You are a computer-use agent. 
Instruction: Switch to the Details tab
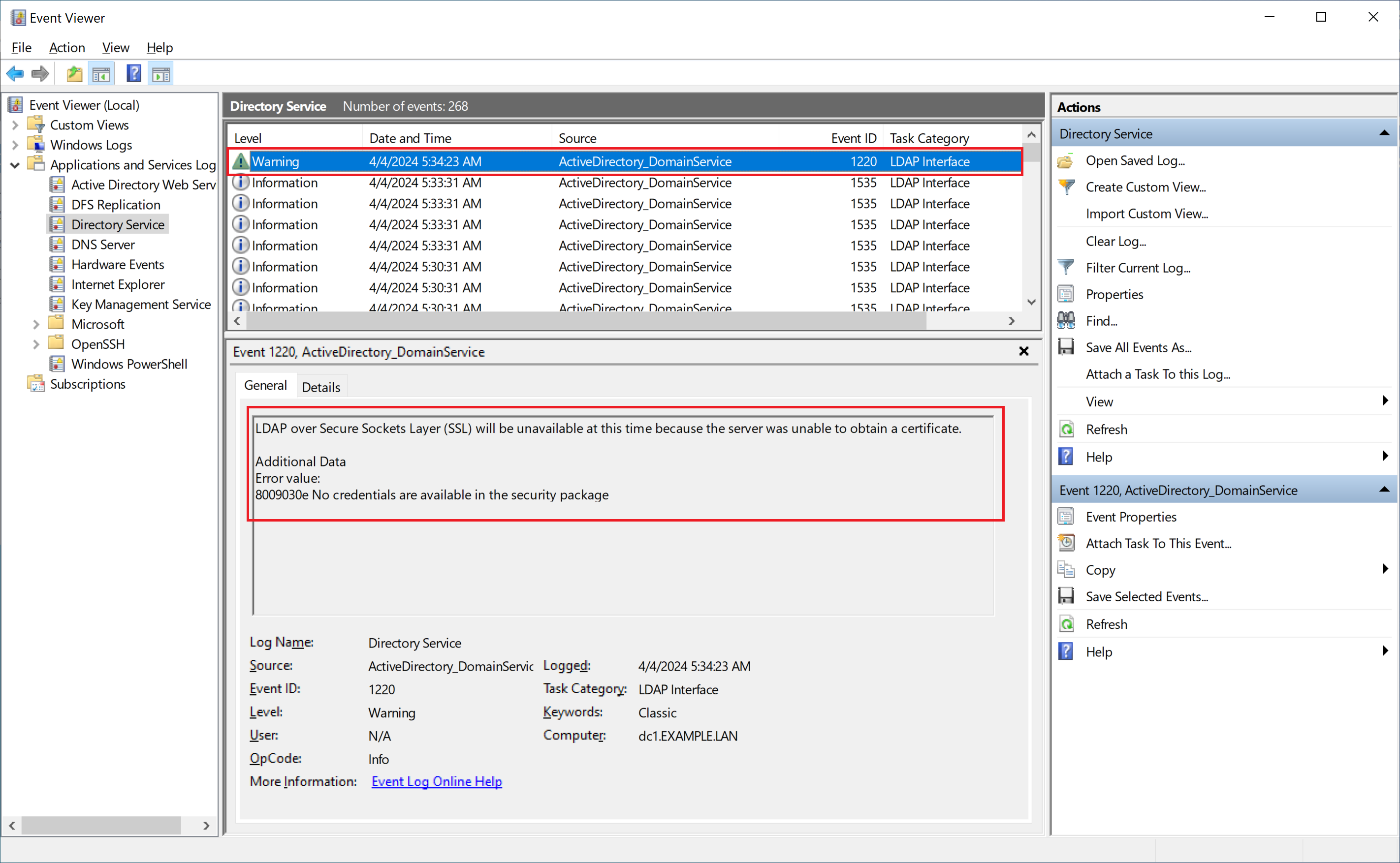click(x=321, y=387)
